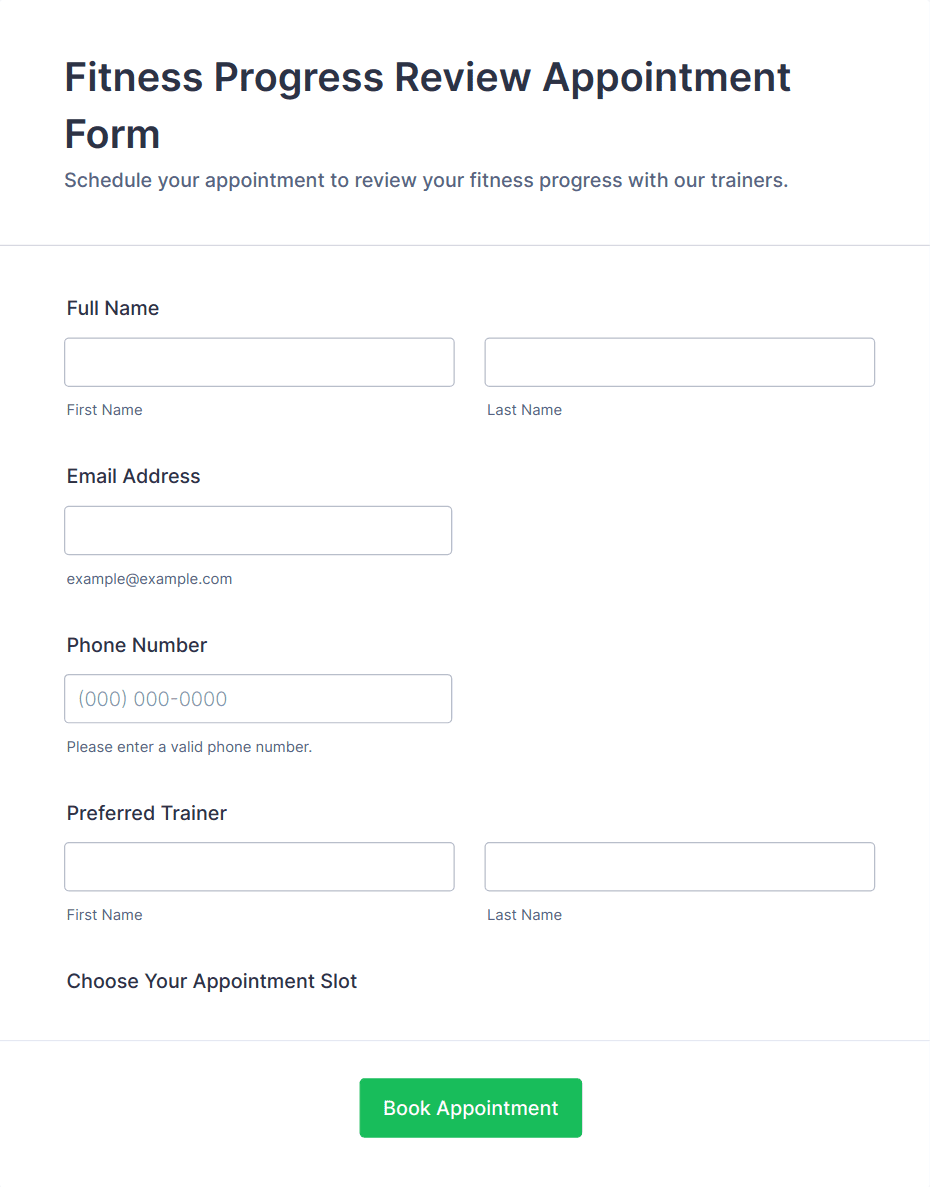Click the Last Name sublabel under Full Name
930x1187 pixels.
point(524,410)
